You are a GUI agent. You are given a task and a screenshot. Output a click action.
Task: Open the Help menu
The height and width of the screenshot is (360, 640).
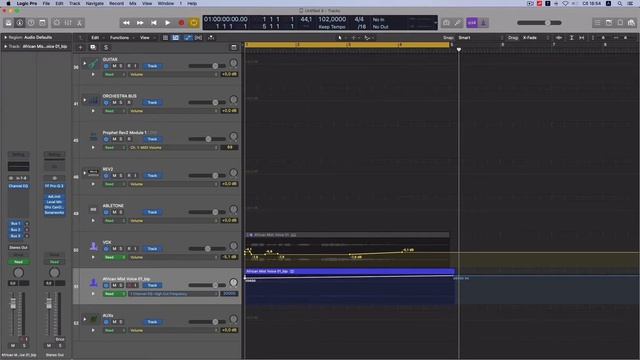pos(192,3)
